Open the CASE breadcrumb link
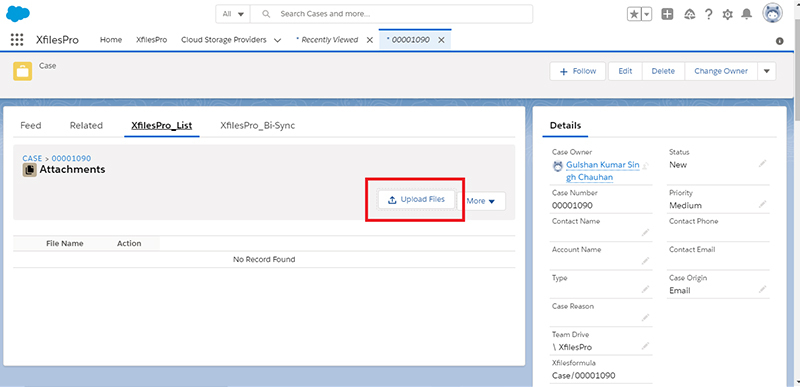This screenshot has height=387, width=800. pyautogui.click(x=32, y=159)
